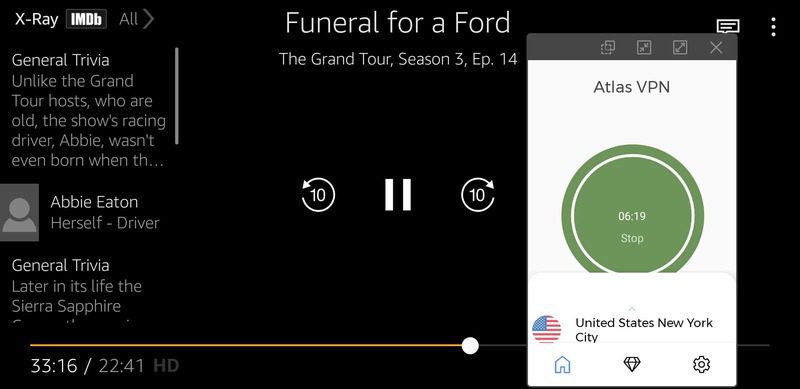Rewind 10 seconds
Image resolution: width=800 pixels, height=389 pixels.
[318, 194]
